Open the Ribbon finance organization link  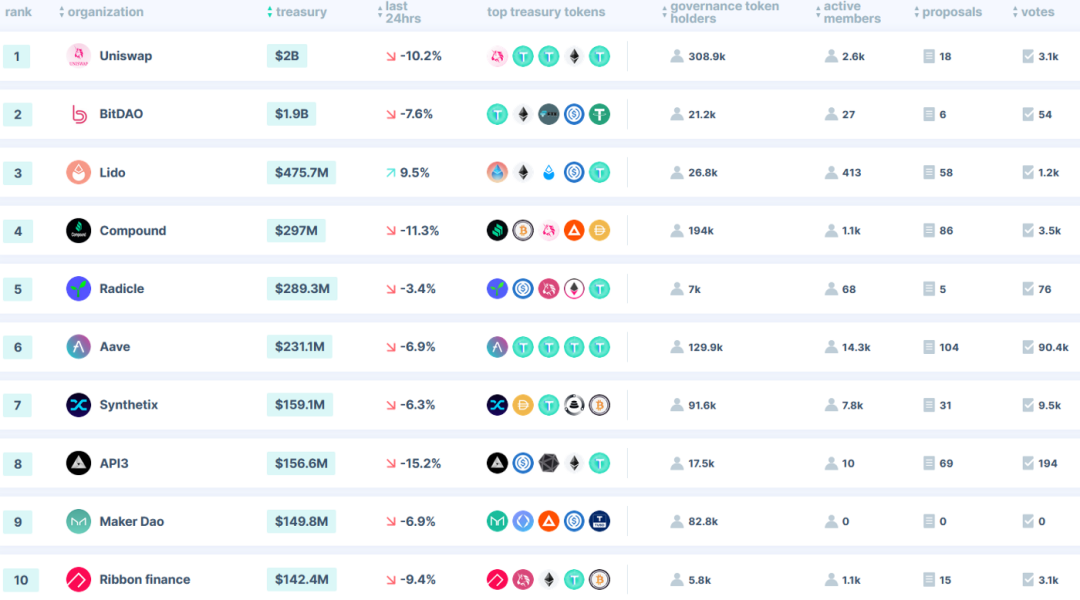144,579
